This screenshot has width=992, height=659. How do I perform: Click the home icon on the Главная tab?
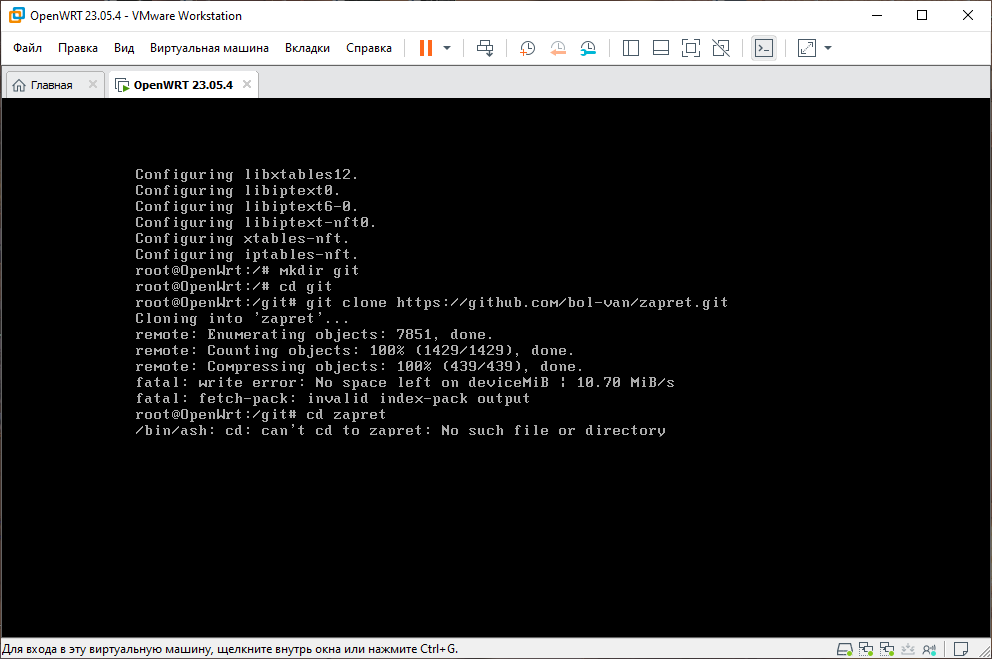19,85
